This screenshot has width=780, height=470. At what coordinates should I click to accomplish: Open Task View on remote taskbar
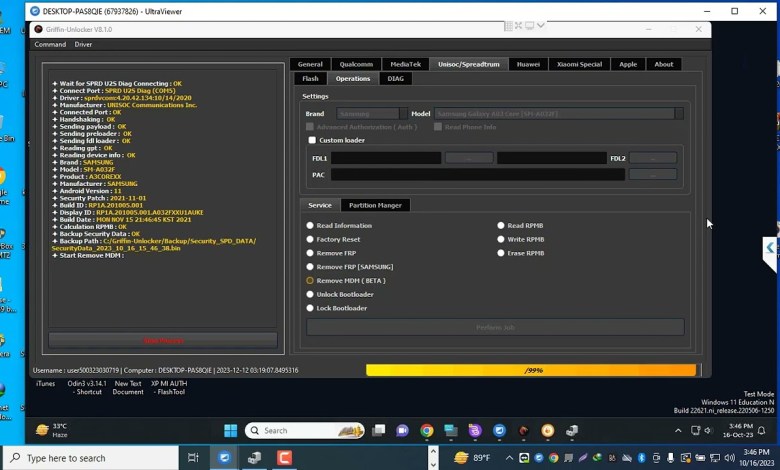379,430
